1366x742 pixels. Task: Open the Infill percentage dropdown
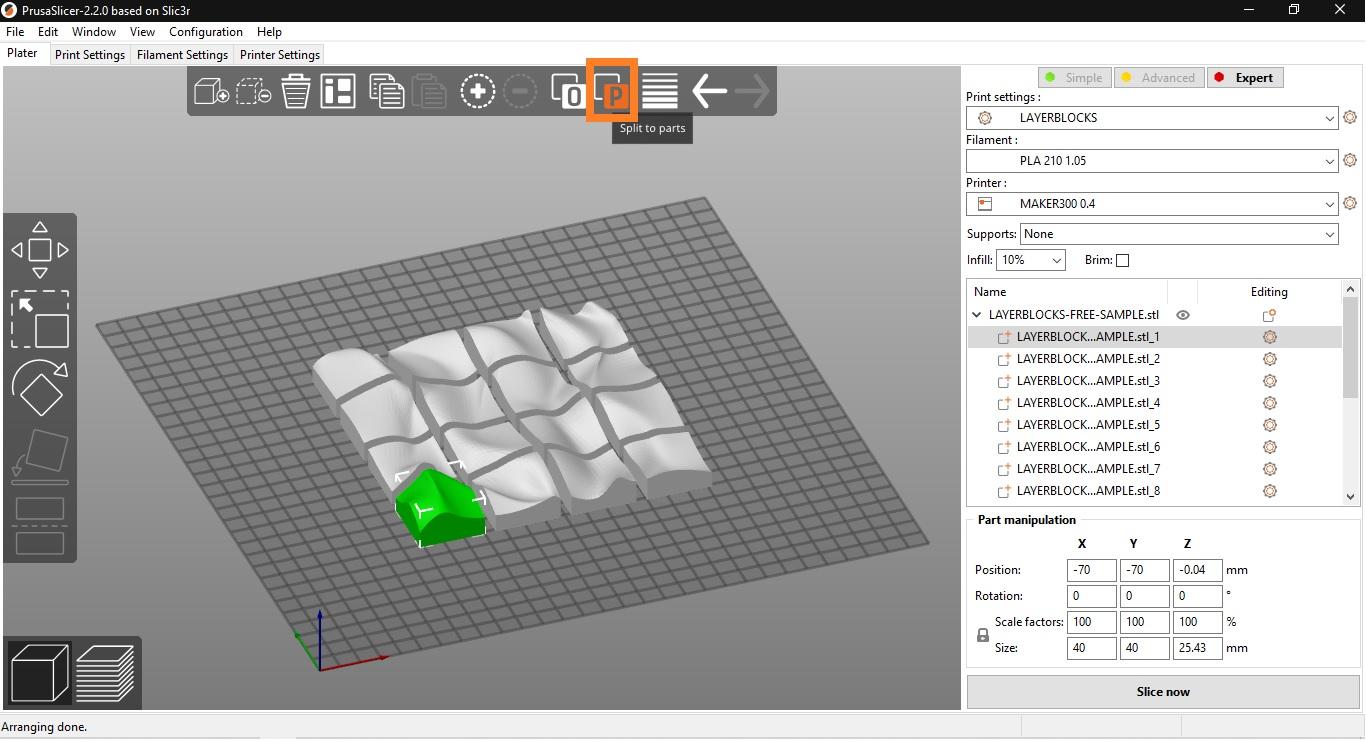point(1031,260)
